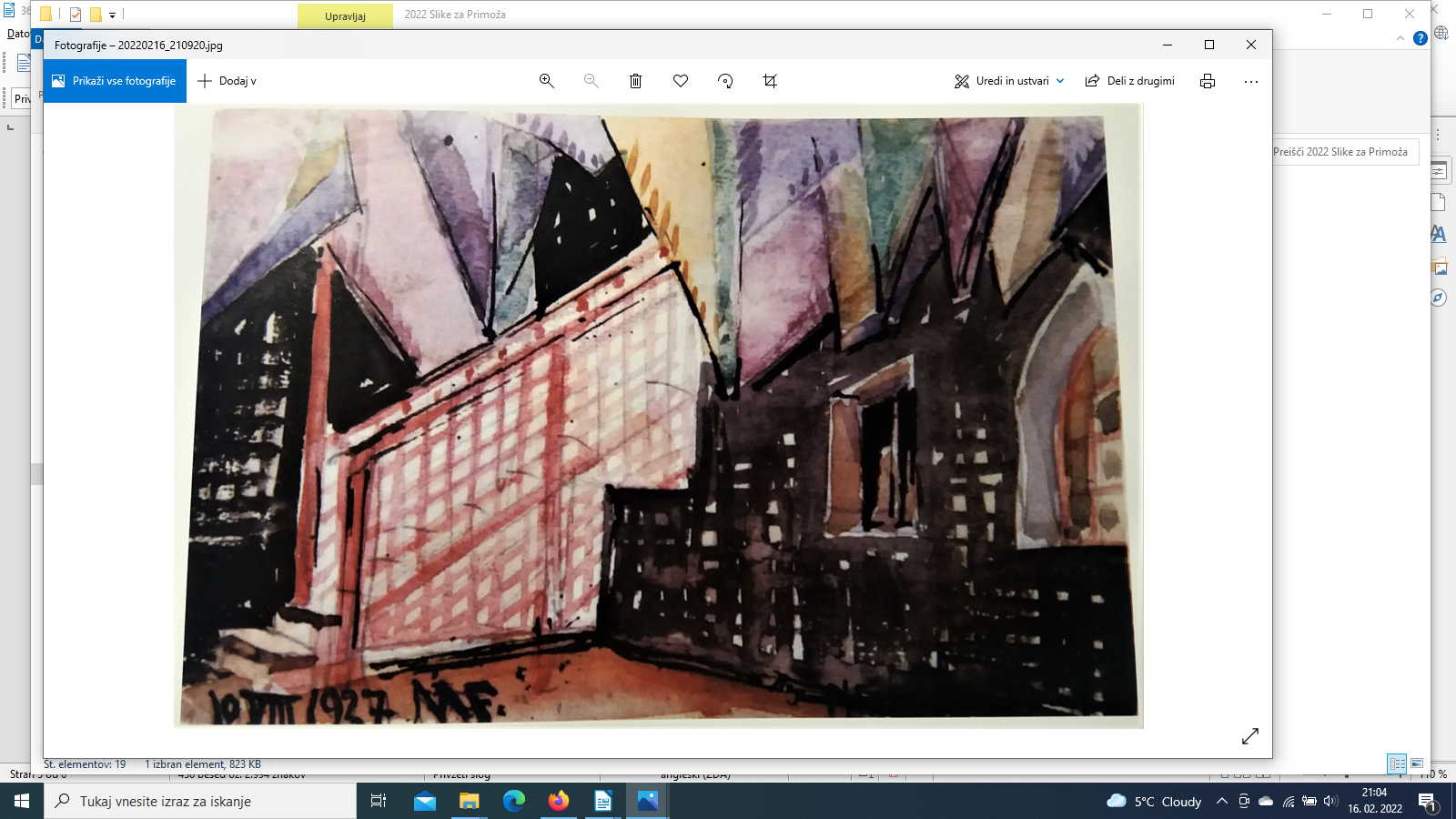The image size is (1456, 819).
Task: Open Task View on the taskbar
Action: click(x=379, y=801)
